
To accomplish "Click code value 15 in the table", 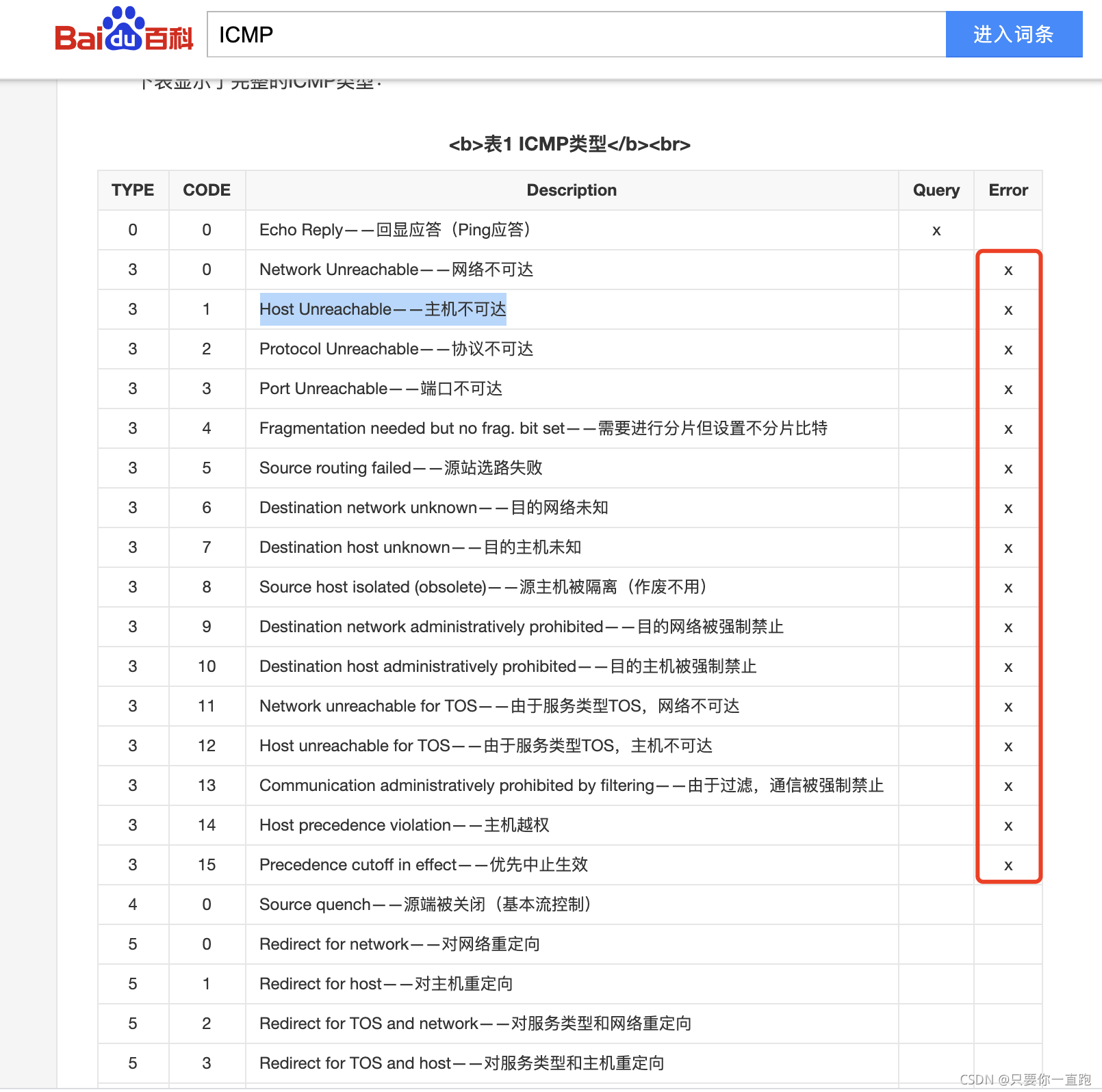I will click(x=207, y=865).
